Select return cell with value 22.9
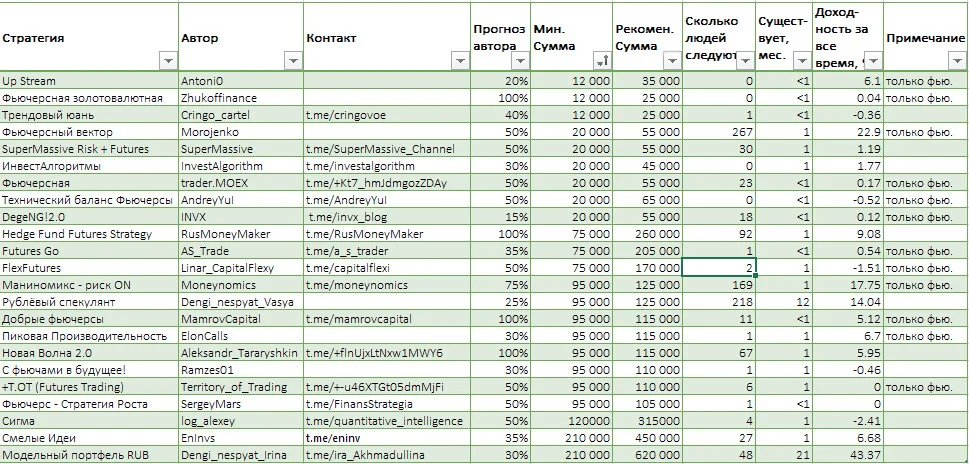 click(x=847, y=132)
